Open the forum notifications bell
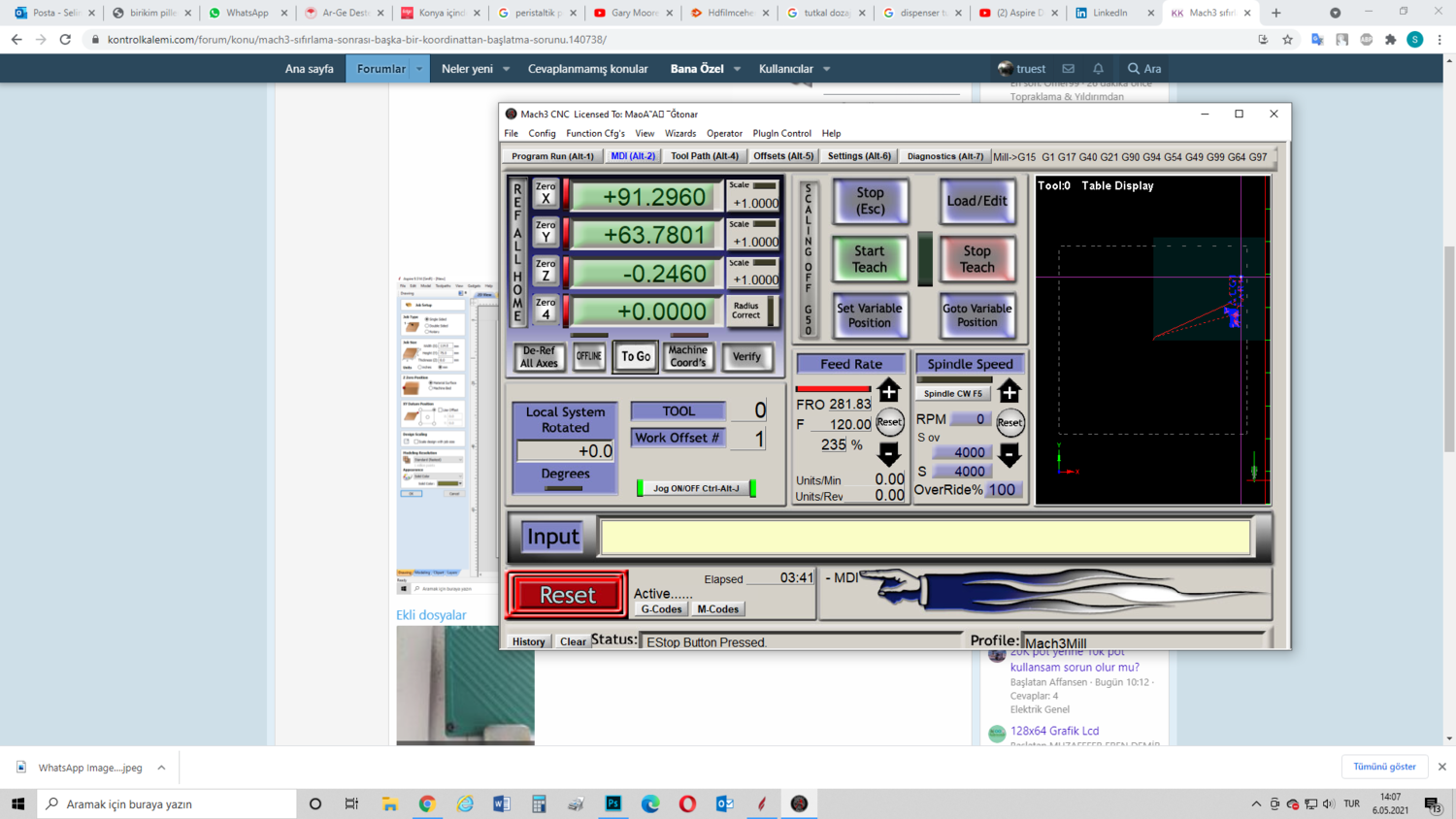This screenshot has width=1456, height=819. (x=1098, y=69)
